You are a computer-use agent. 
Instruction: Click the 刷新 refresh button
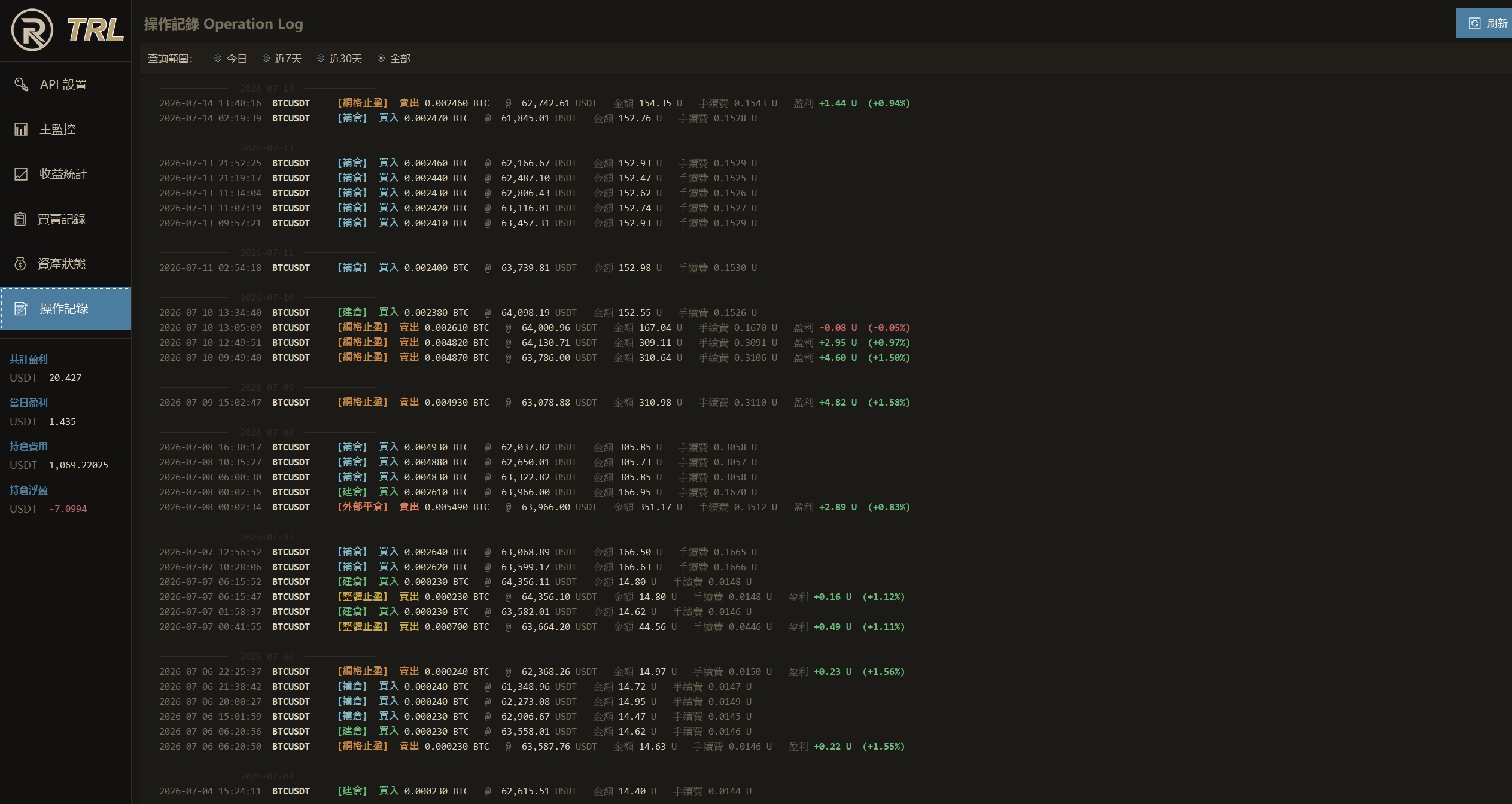tap(1484, 23)
